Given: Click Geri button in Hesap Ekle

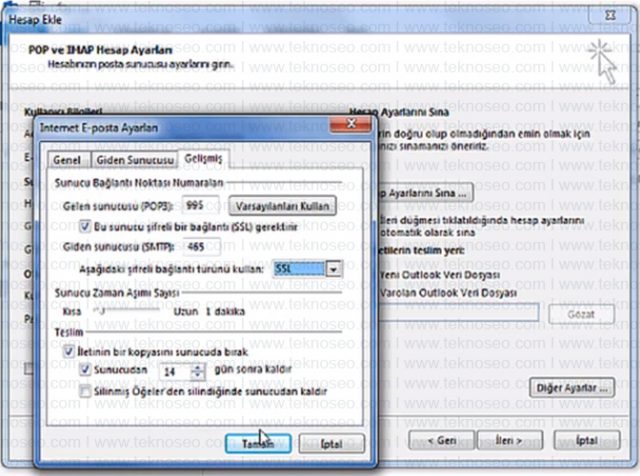Looking at the screenshot, I should pyautogui.click(x=442, y=441).
